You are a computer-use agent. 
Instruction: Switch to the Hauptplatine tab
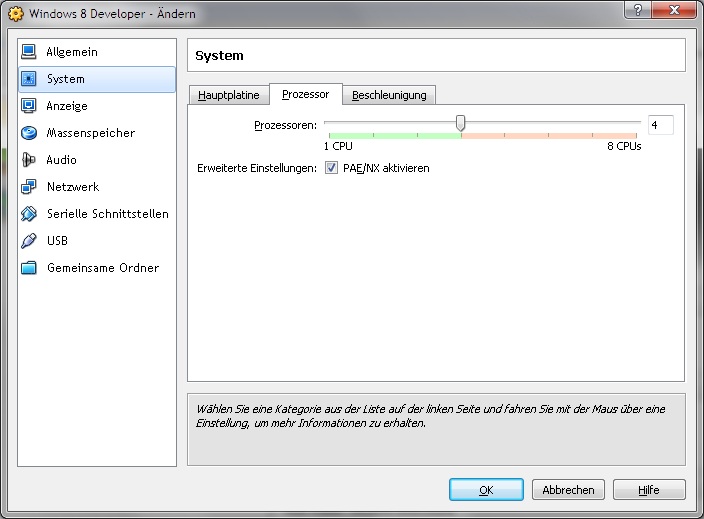tap(229, 95)
